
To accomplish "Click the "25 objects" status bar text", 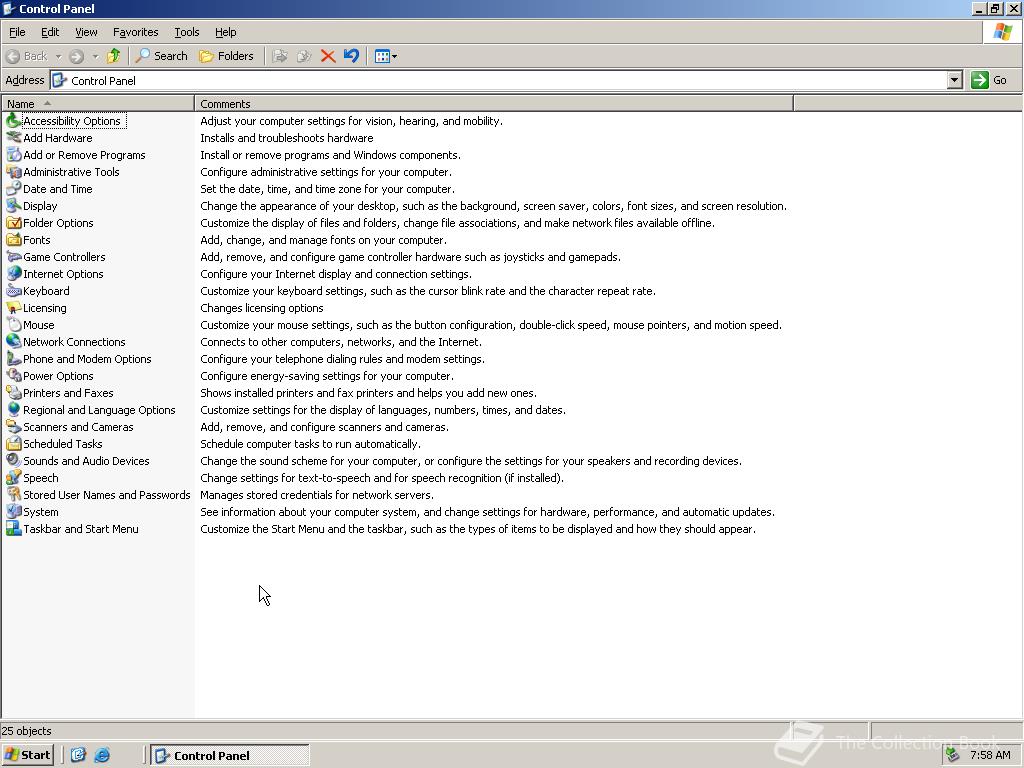I will tap(26, 731).
